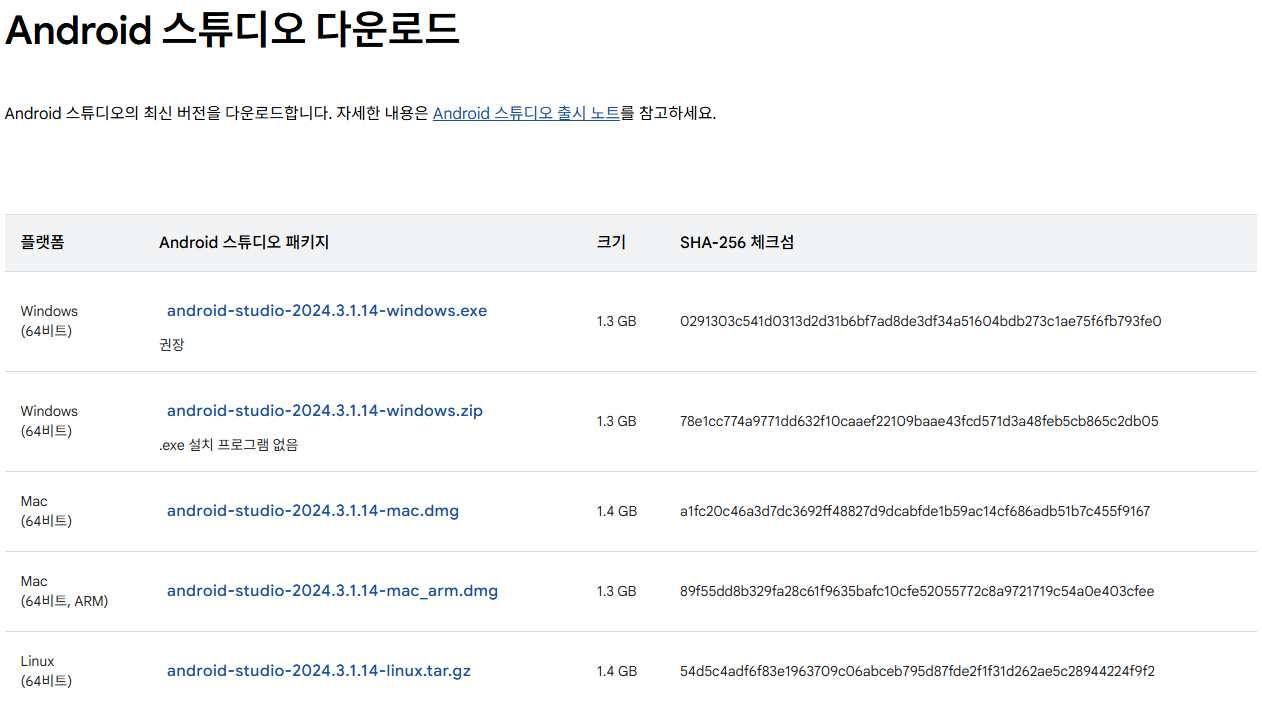1262x710 pixels.
Task: Click the Windows (64비트) cell in the .zip row
Action: click(x=49, y=421)
